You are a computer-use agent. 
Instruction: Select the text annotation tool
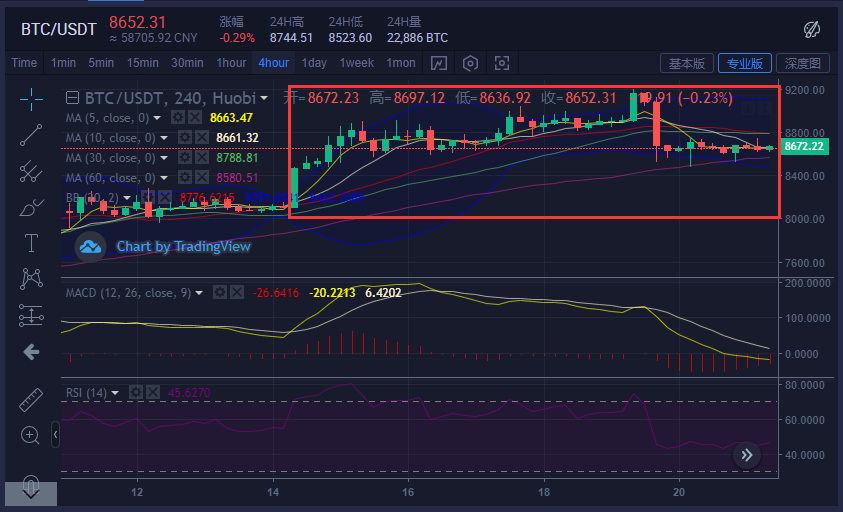(x=31, y=243)
